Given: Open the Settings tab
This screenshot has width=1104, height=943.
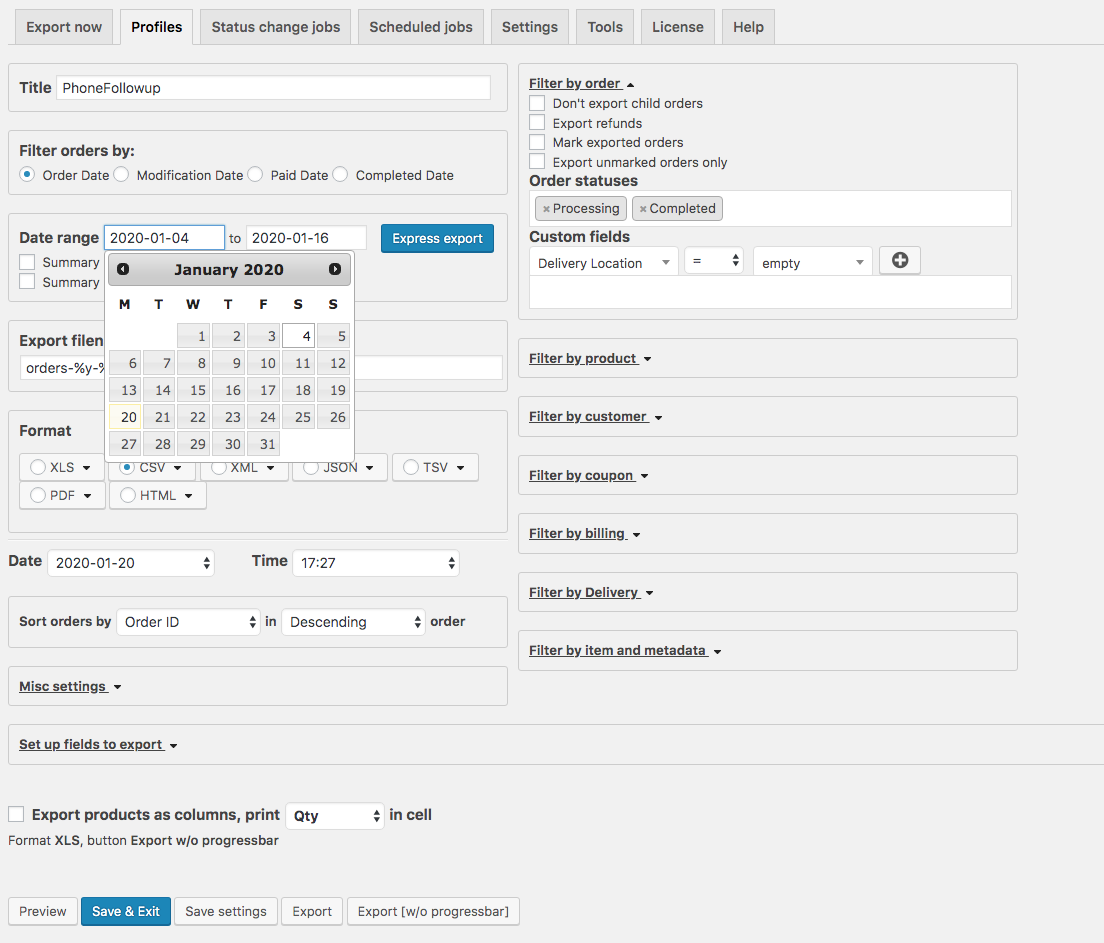Looking at the screenshot, I should tap(529, 27).
